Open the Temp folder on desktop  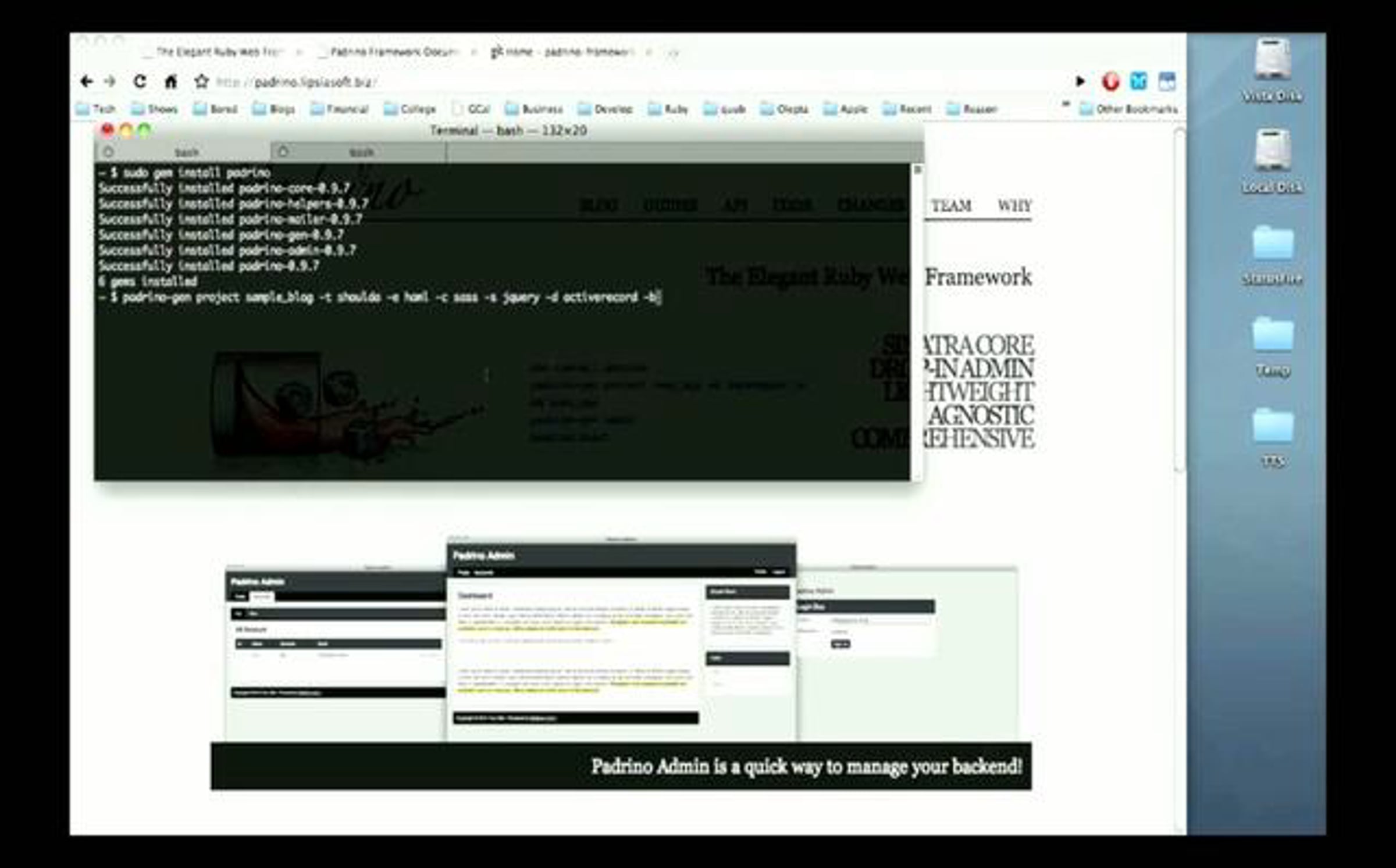coord(1273,347)
